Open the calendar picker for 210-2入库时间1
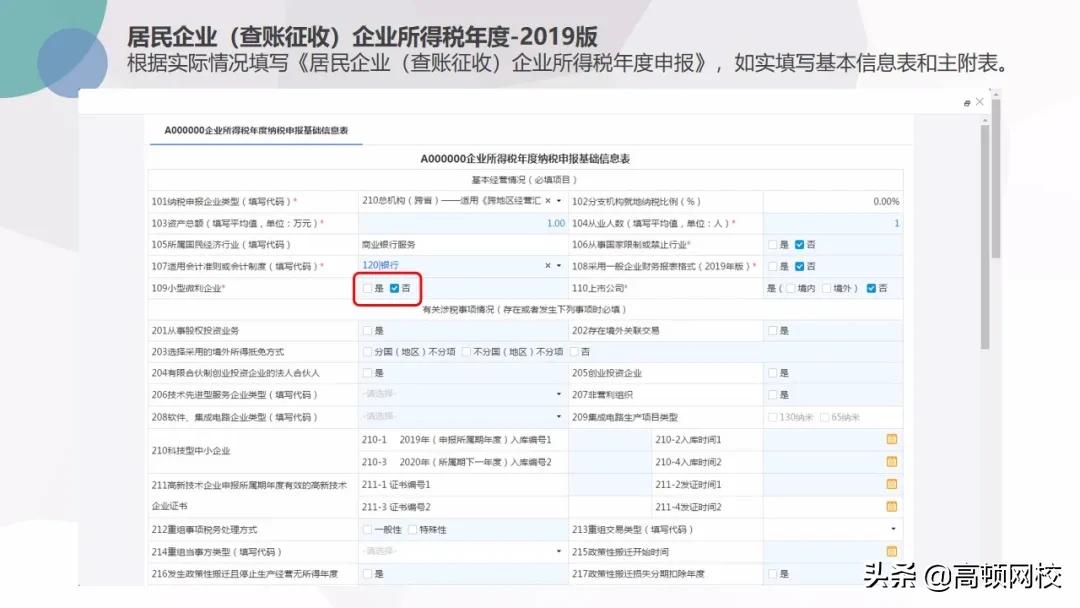The height and width of the screenshot is (608, 1080). (890, 440)
